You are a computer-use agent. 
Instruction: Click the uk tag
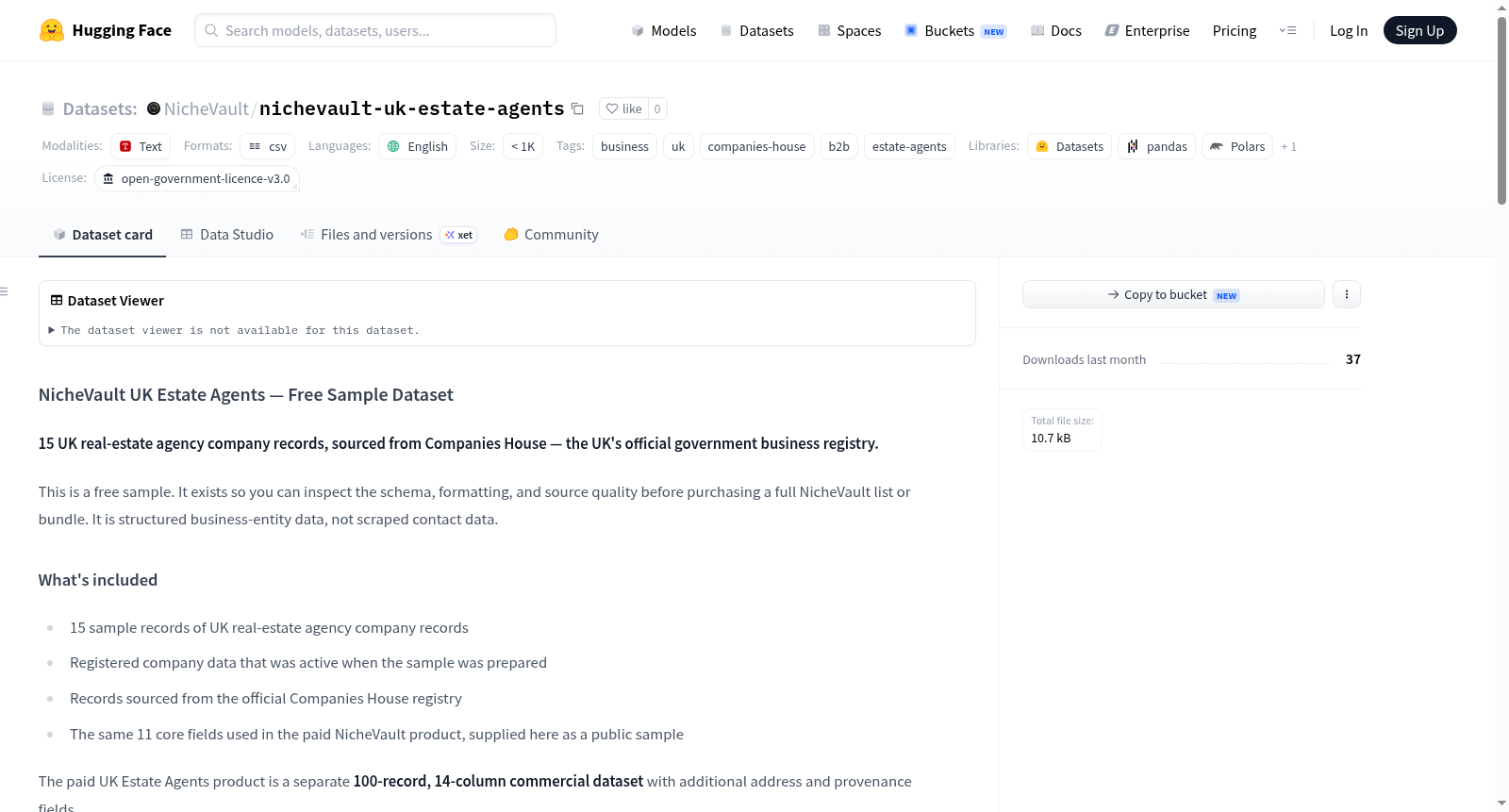678,146
